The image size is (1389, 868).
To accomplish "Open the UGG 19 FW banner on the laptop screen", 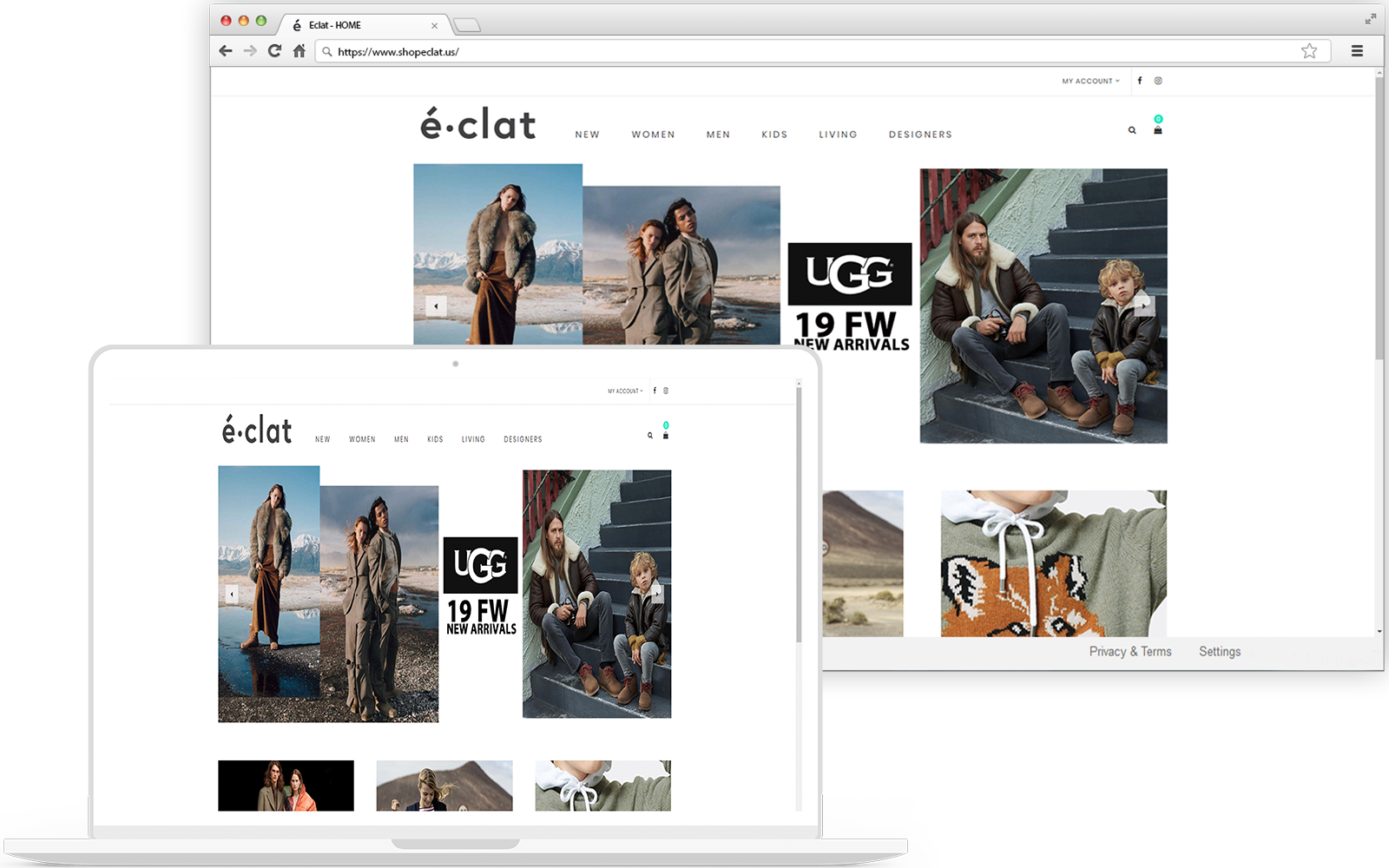I will point(481,587).
